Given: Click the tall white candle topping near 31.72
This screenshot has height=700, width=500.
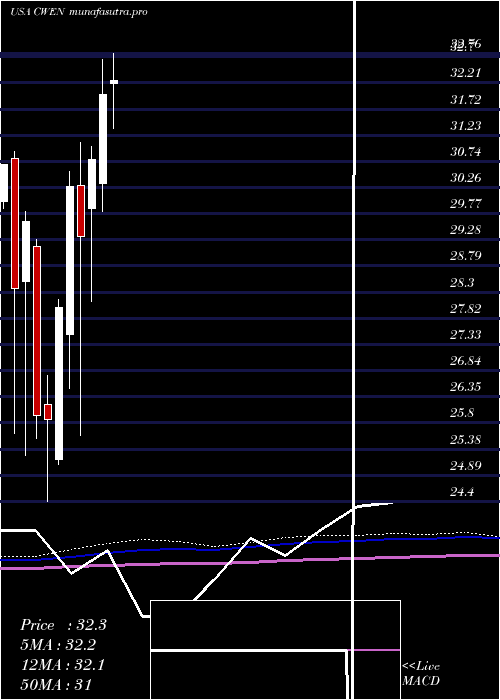Looking at the screenshot, I should [x=103, y=139].
